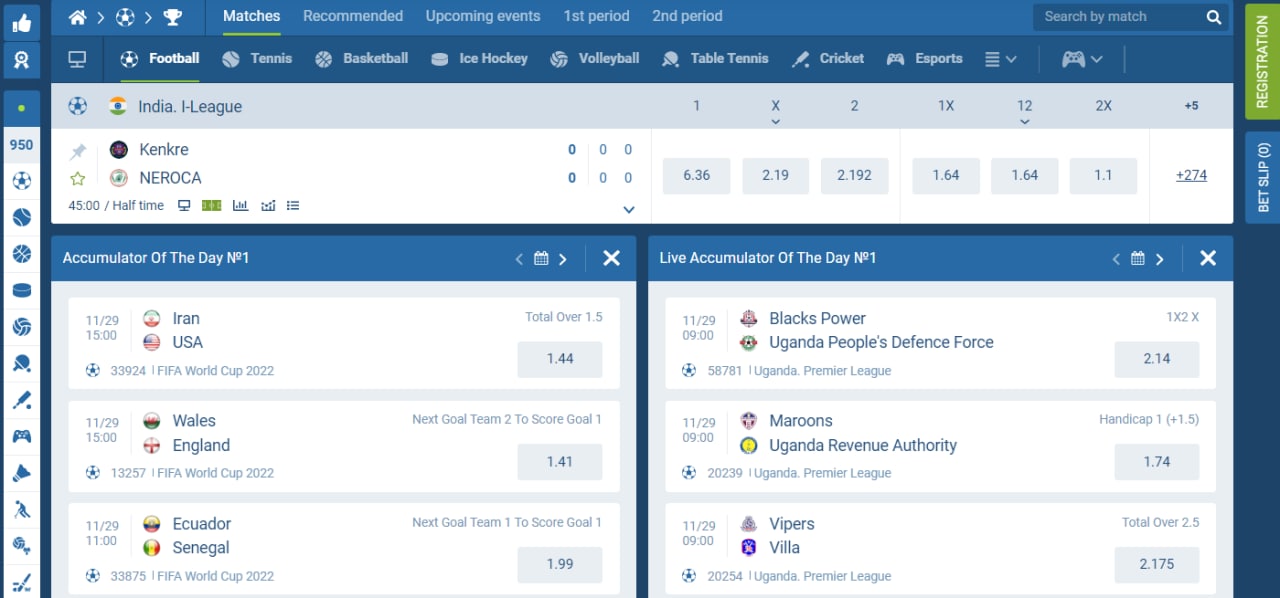
Task: Click the trophy icon in breadcrumb
Action: (x=172, y=17)
